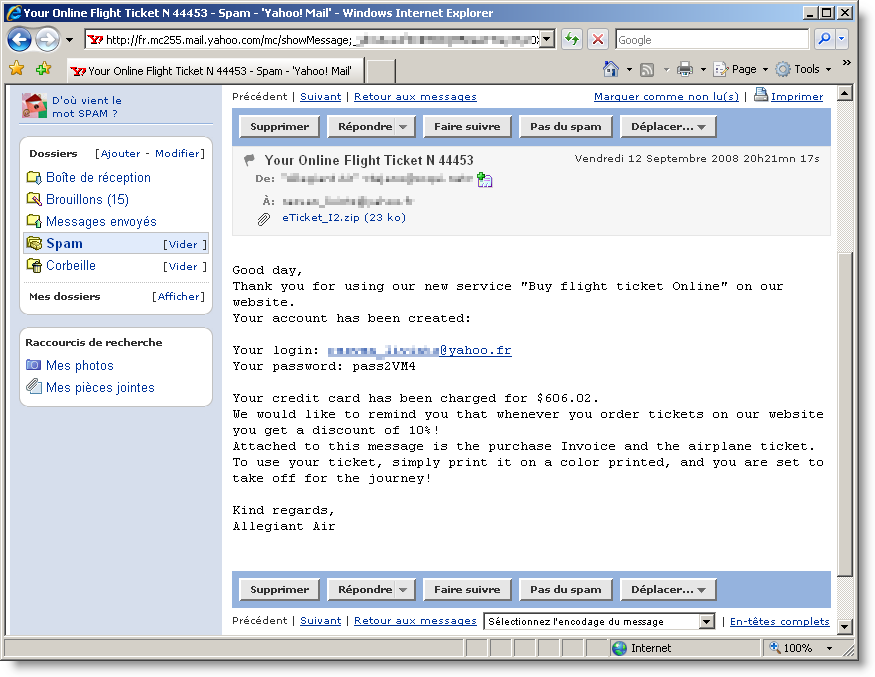Click the top Retour aux messages link
Screen dimensions: 875x677
(415, 97)
